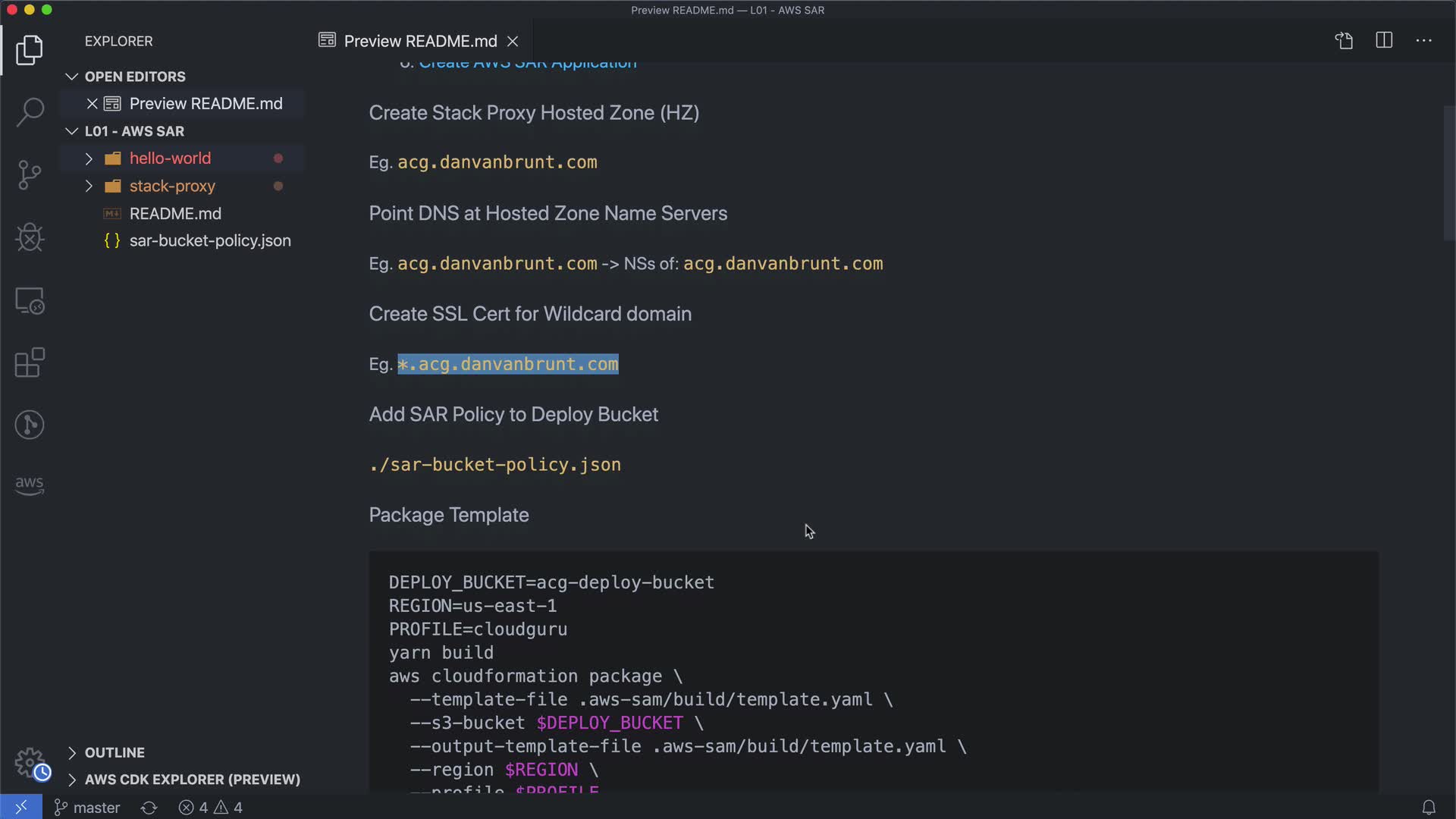
Task: Open the More Actions ellipsis menu
Action: pos(1423,41)
